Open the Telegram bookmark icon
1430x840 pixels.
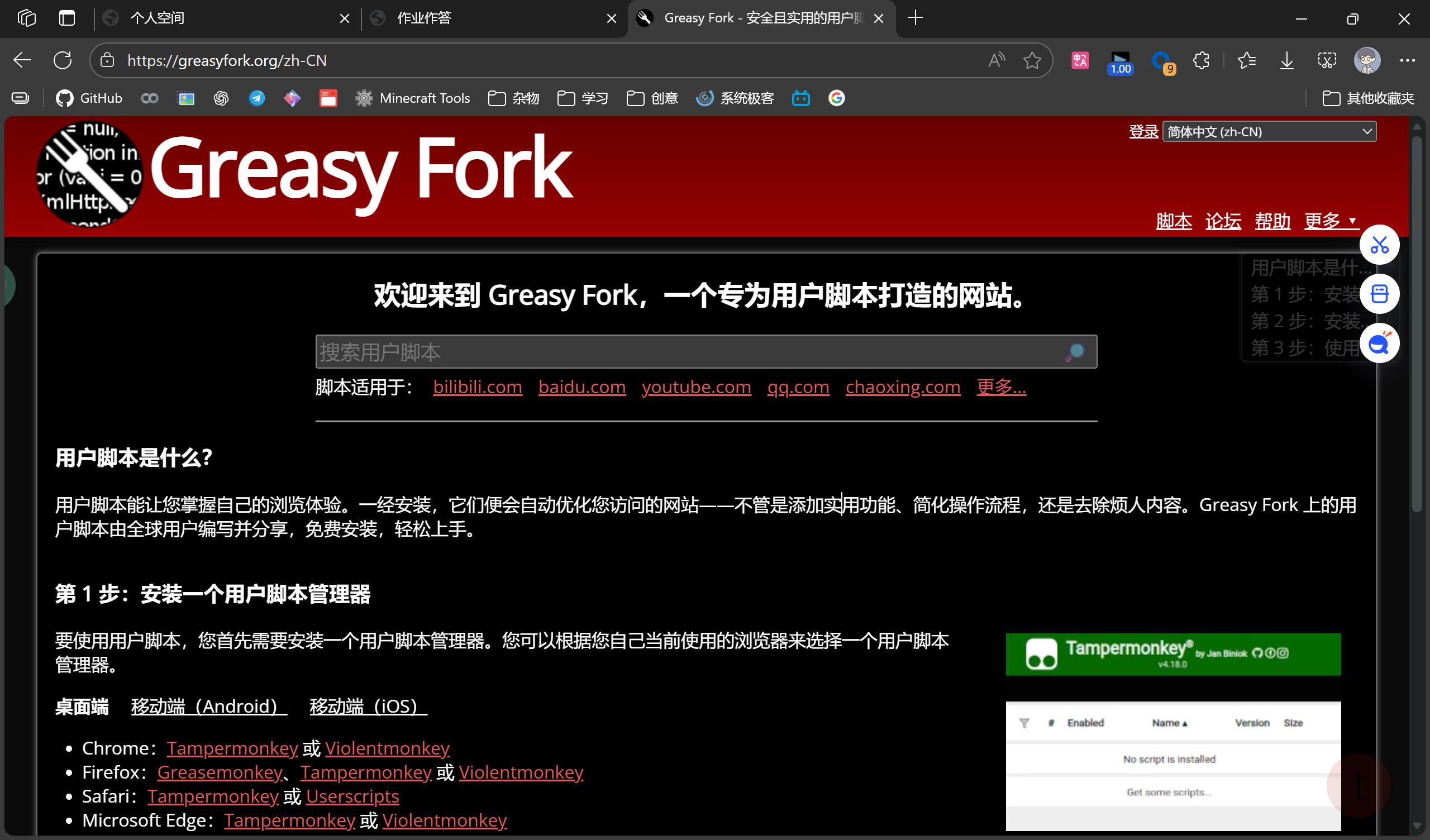(257, 98)
